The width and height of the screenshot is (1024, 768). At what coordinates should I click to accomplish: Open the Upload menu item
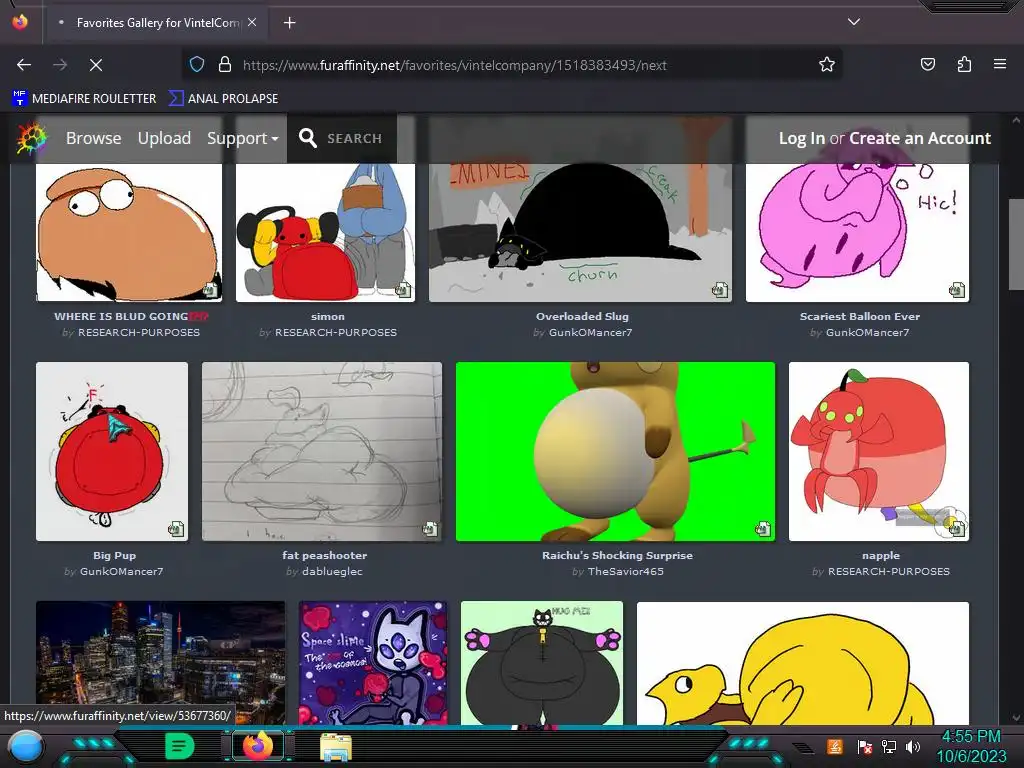[x=164, y=138]
